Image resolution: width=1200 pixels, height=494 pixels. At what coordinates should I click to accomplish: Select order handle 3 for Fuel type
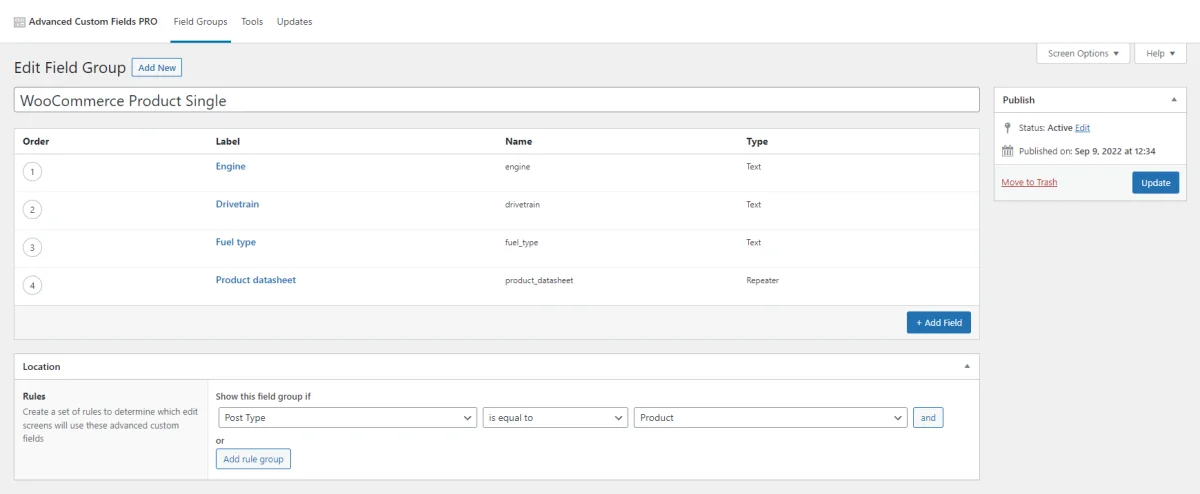click(x=33, y=248)
